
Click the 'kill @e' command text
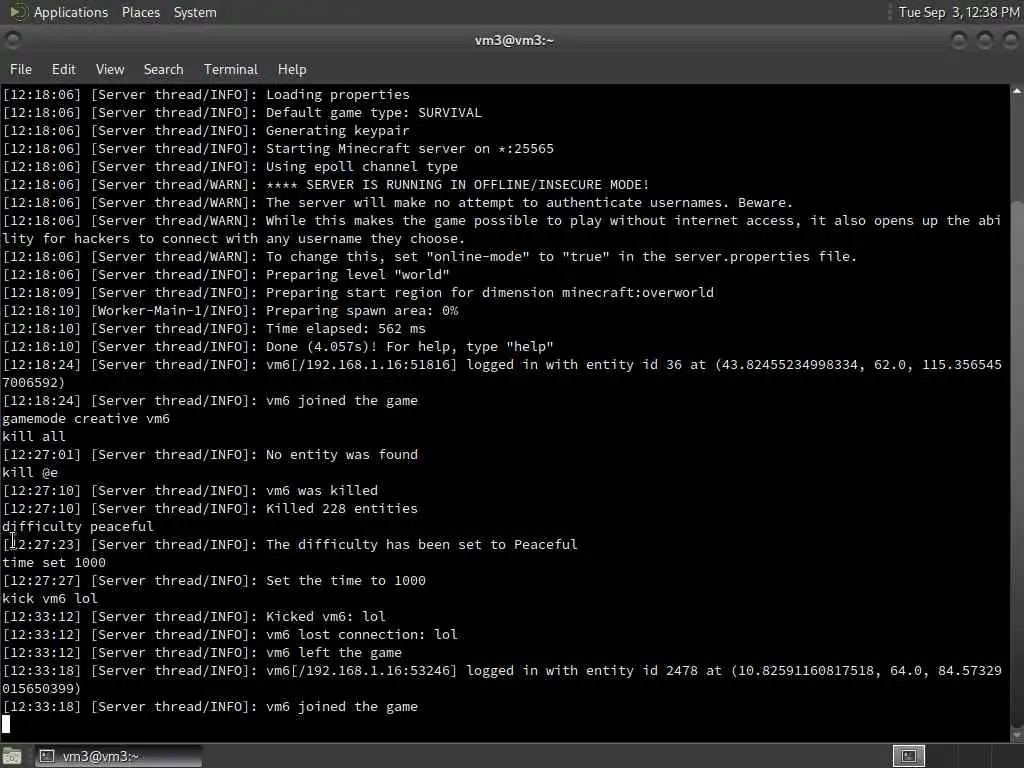[30, 472]
